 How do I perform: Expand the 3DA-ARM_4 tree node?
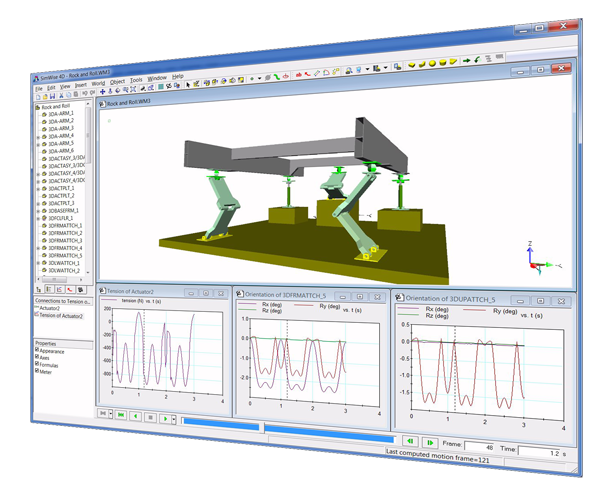click(38, 134)
